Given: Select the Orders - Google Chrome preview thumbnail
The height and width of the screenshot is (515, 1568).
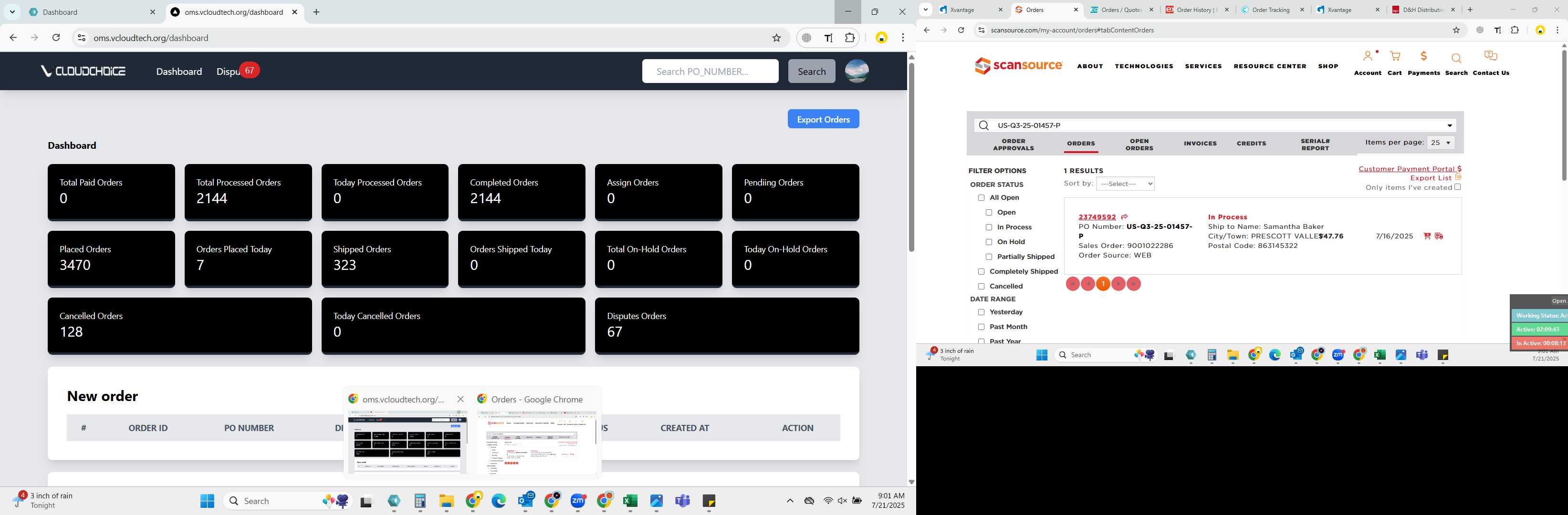Looking at the screenshot, I should (x=536, y=442).
